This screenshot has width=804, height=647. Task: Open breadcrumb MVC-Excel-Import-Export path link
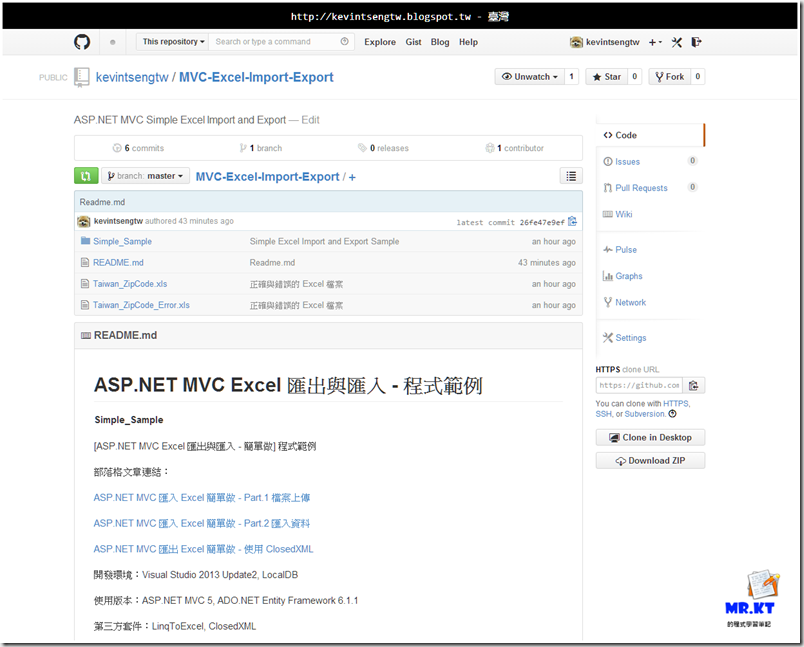pyautogui.click(x=267, y=177)
